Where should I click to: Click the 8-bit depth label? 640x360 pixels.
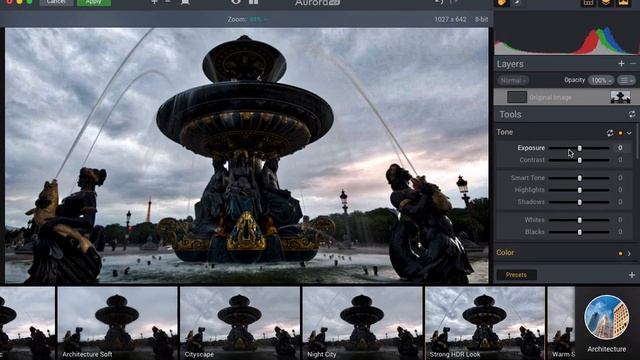[482, 19]
